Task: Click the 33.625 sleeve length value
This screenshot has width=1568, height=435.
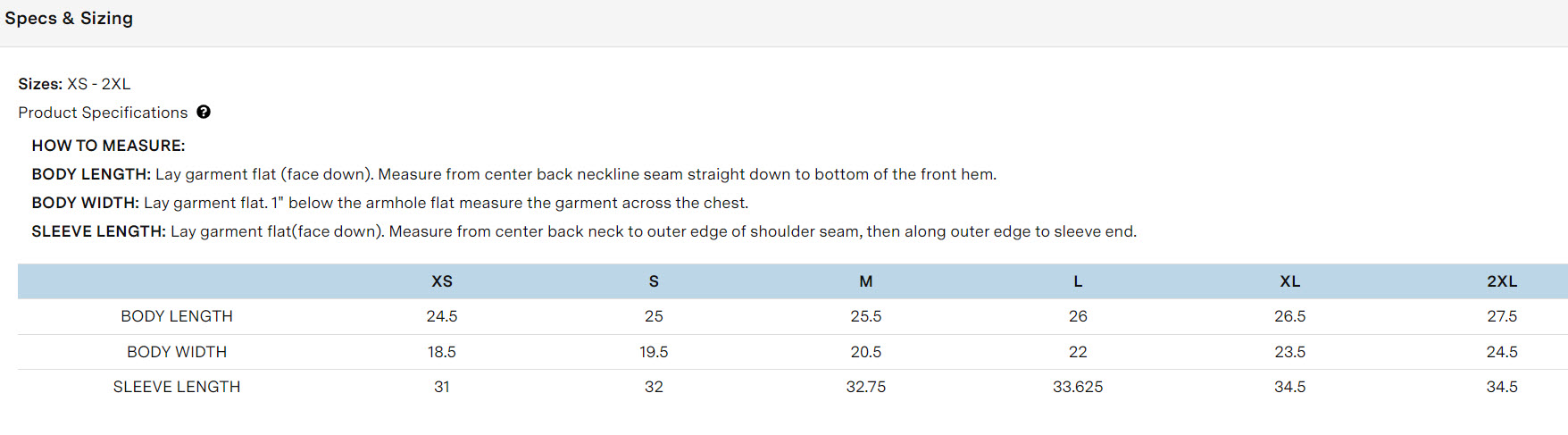Action: coord(1078,387)
